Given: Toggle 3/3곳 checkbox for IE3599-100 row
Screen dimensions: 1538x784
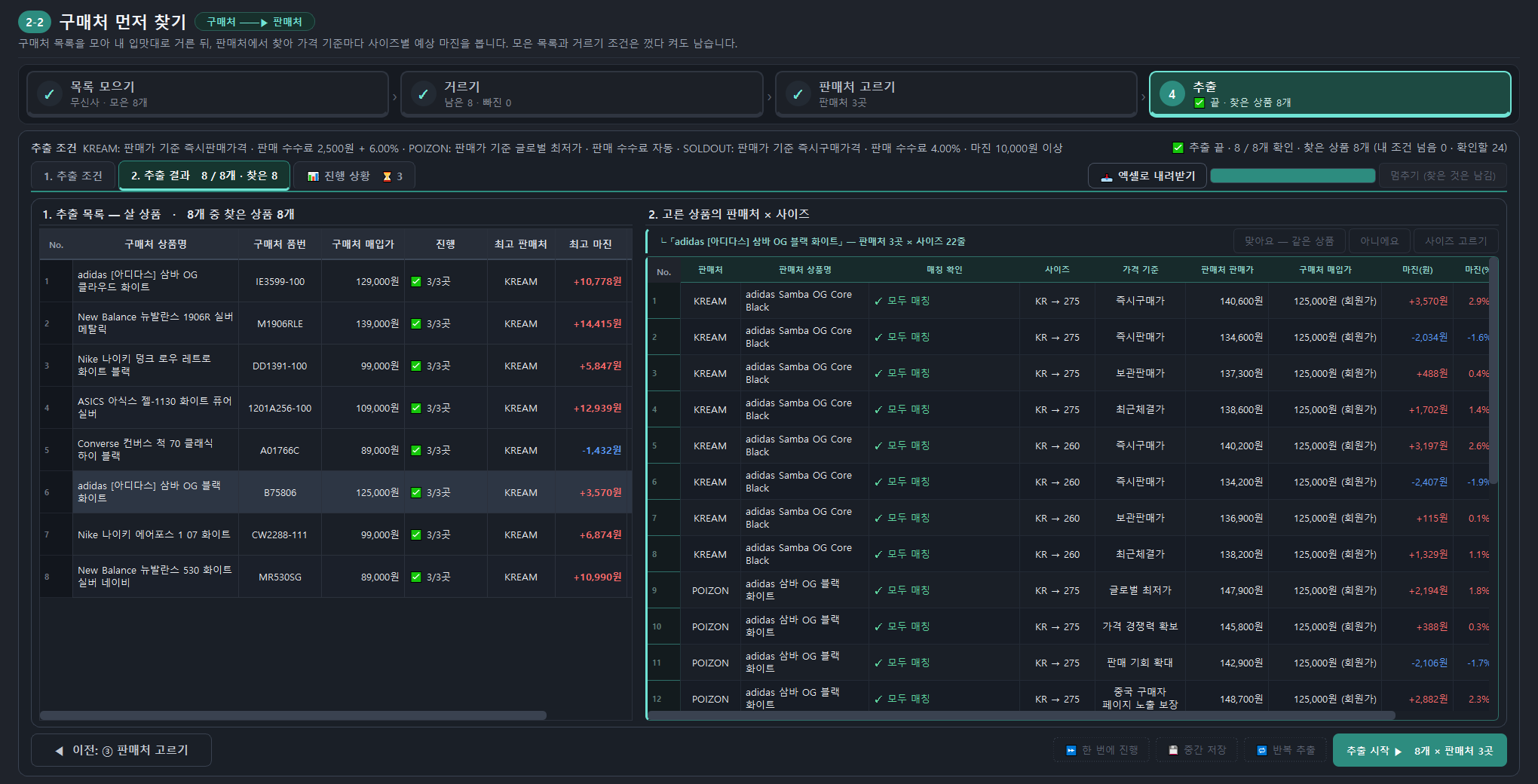Looking at the screenshot, I should coord(416,281).
